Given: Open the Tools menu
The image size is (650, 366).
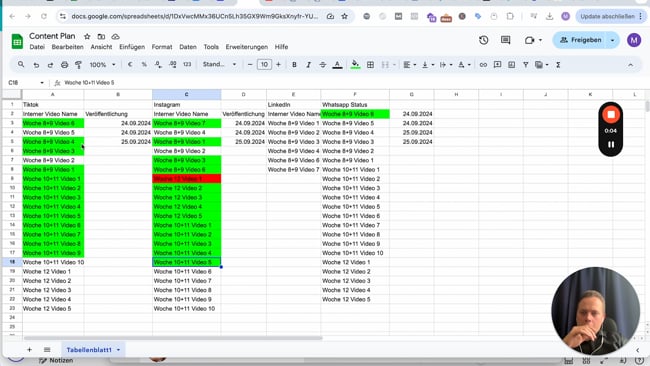Looking at the screenshot, I should (211, 47).
